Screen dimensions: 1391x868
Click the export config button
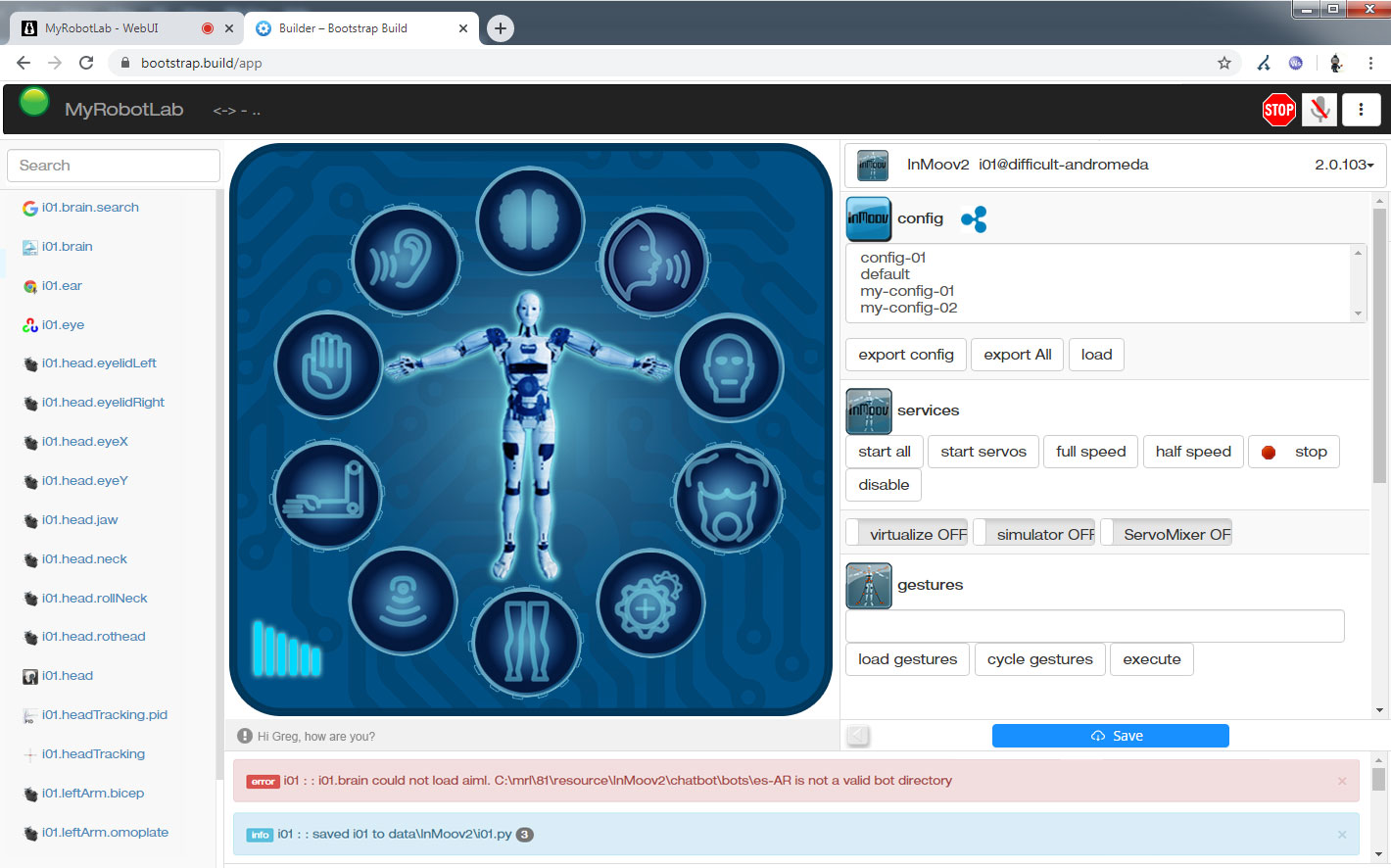[906, 355]
